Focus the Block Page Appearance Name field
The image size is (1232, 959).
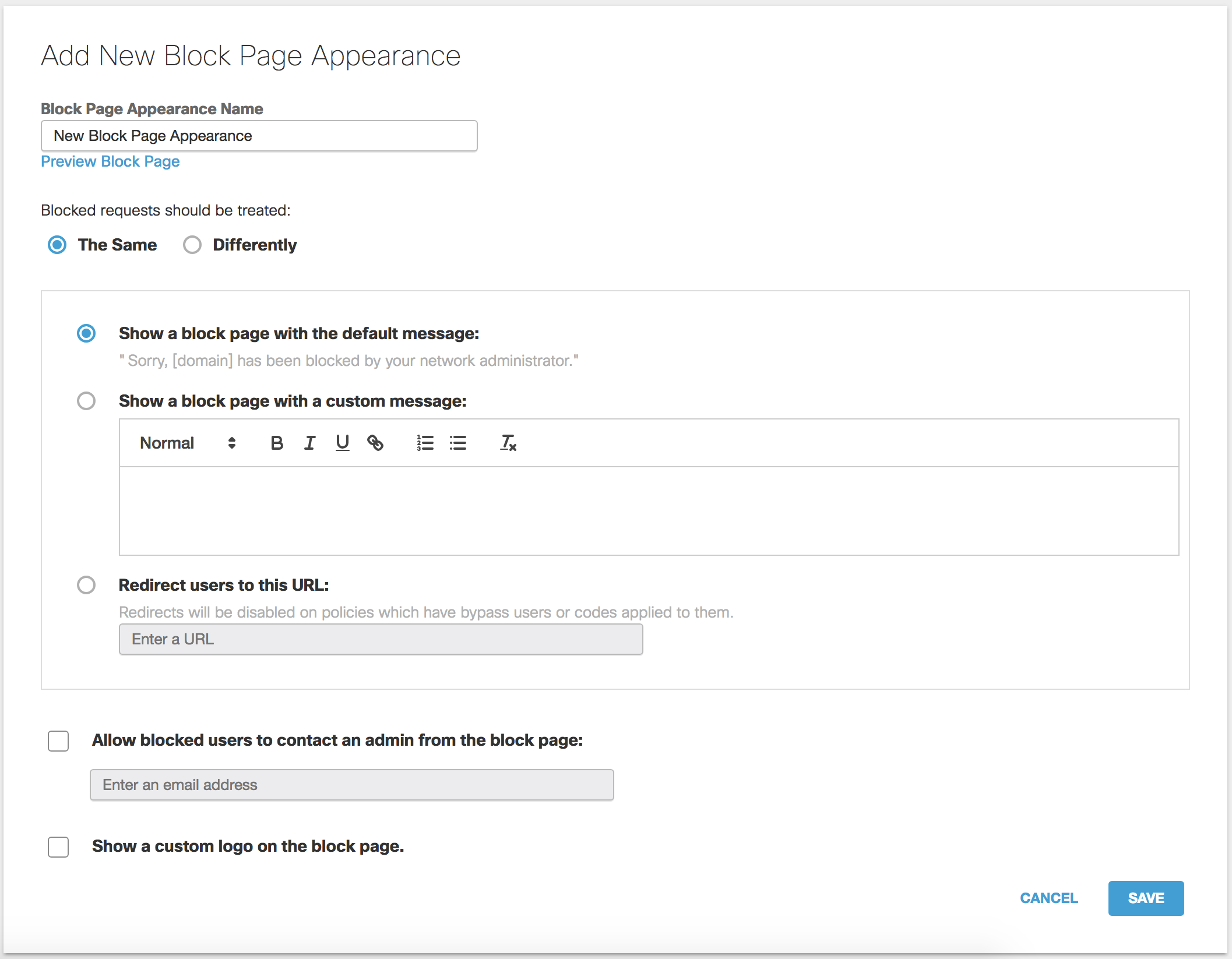point(259,136)
